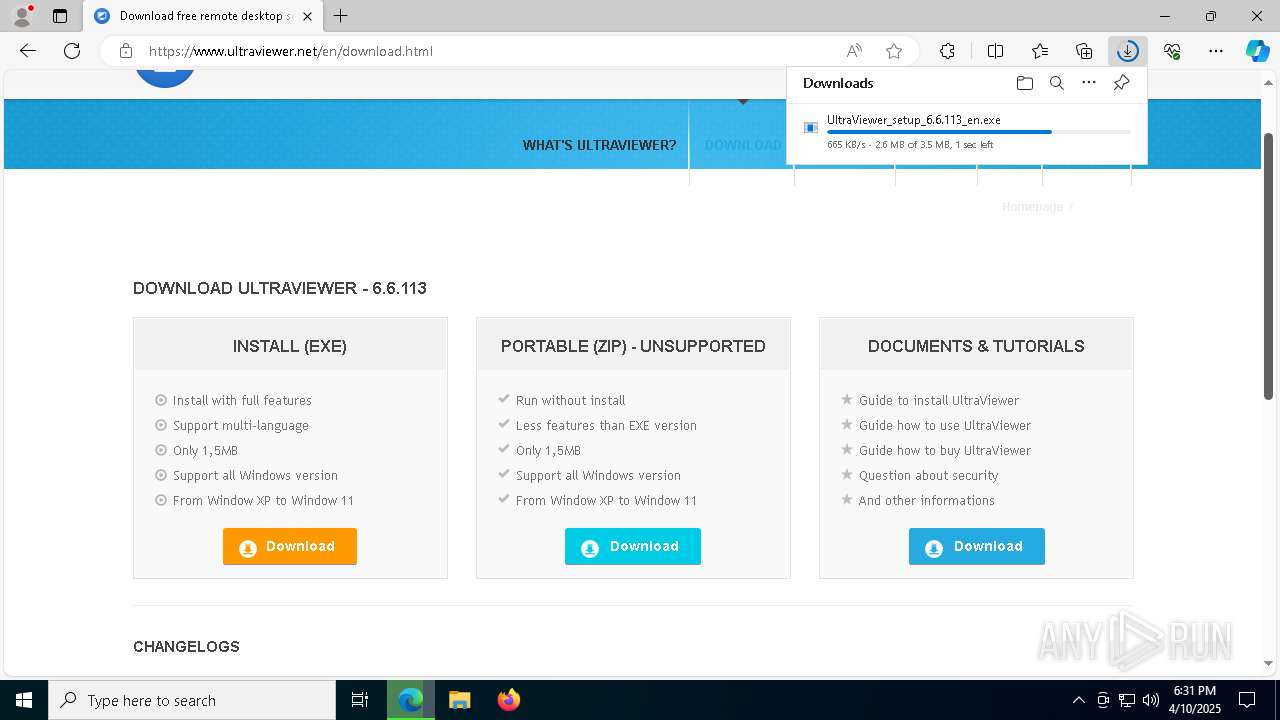Click the taskbar search box
This screenshot has height=720, width=1280.
point(192,700)
